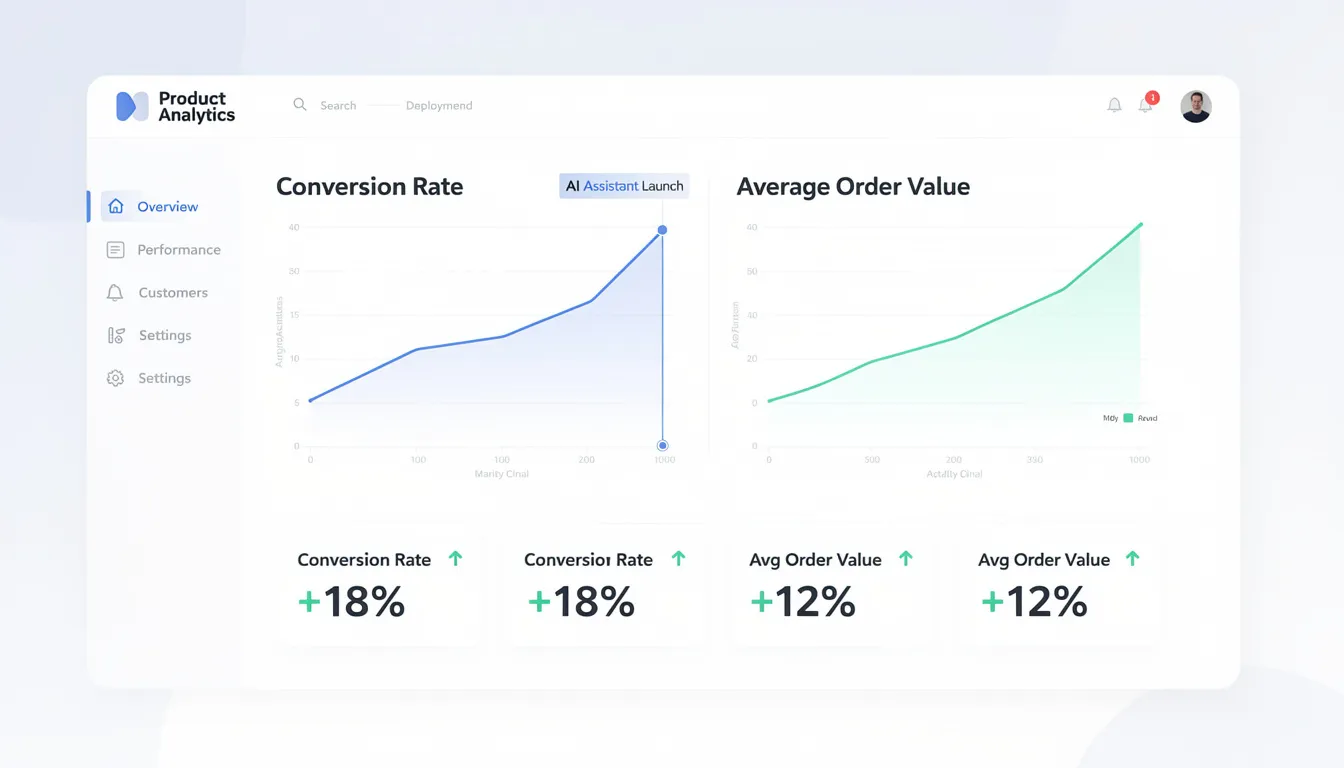Click the sliders icon next to Settings
Image resolution: width=1344 pixels, height=768 pixels.
coord(114,335)
